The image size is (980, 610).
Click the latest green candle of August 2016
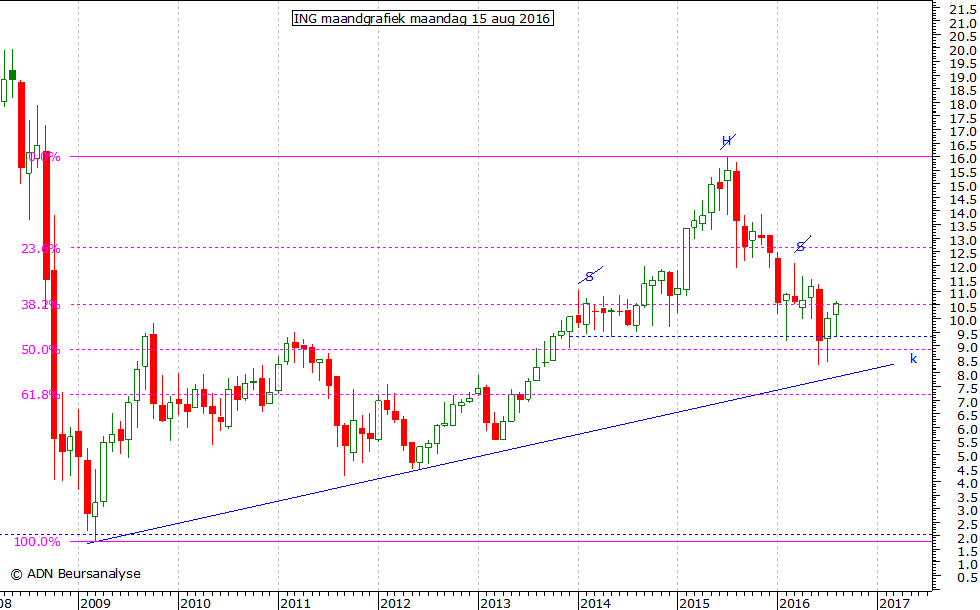pyautogui.click(x=836, y=309)
